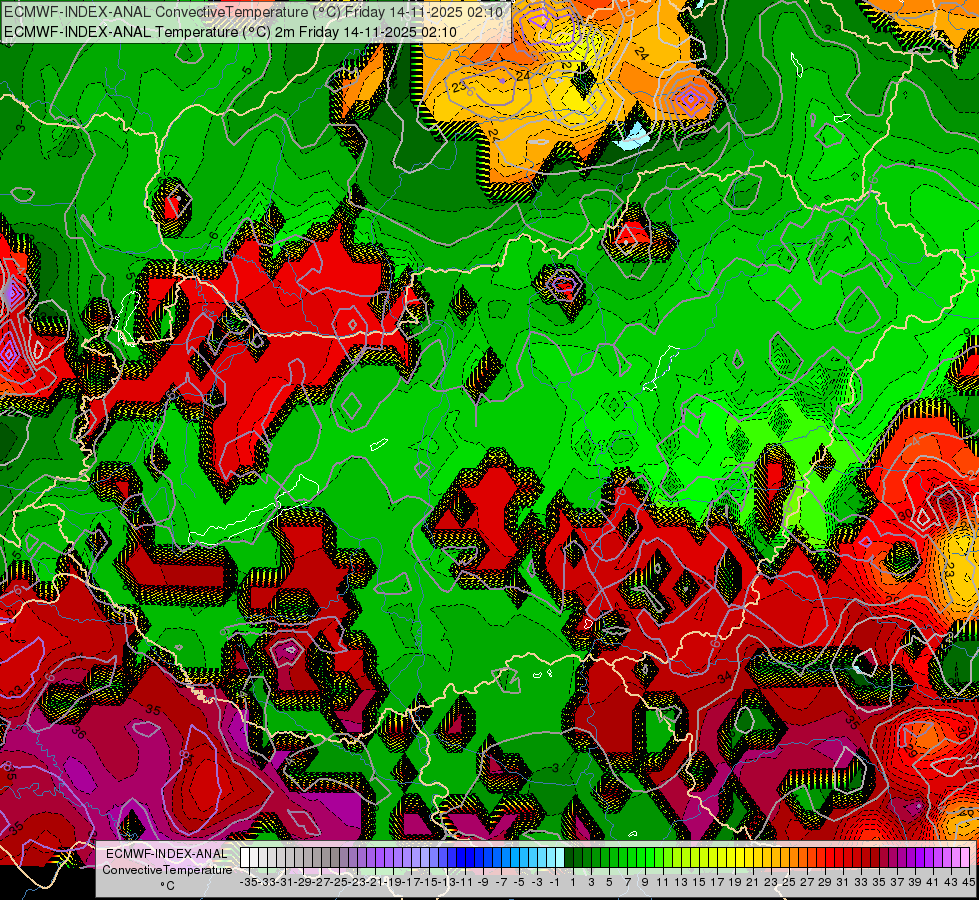The image size is (979, 900).
Task: Click the legend value 25
Action: [789, 882]
